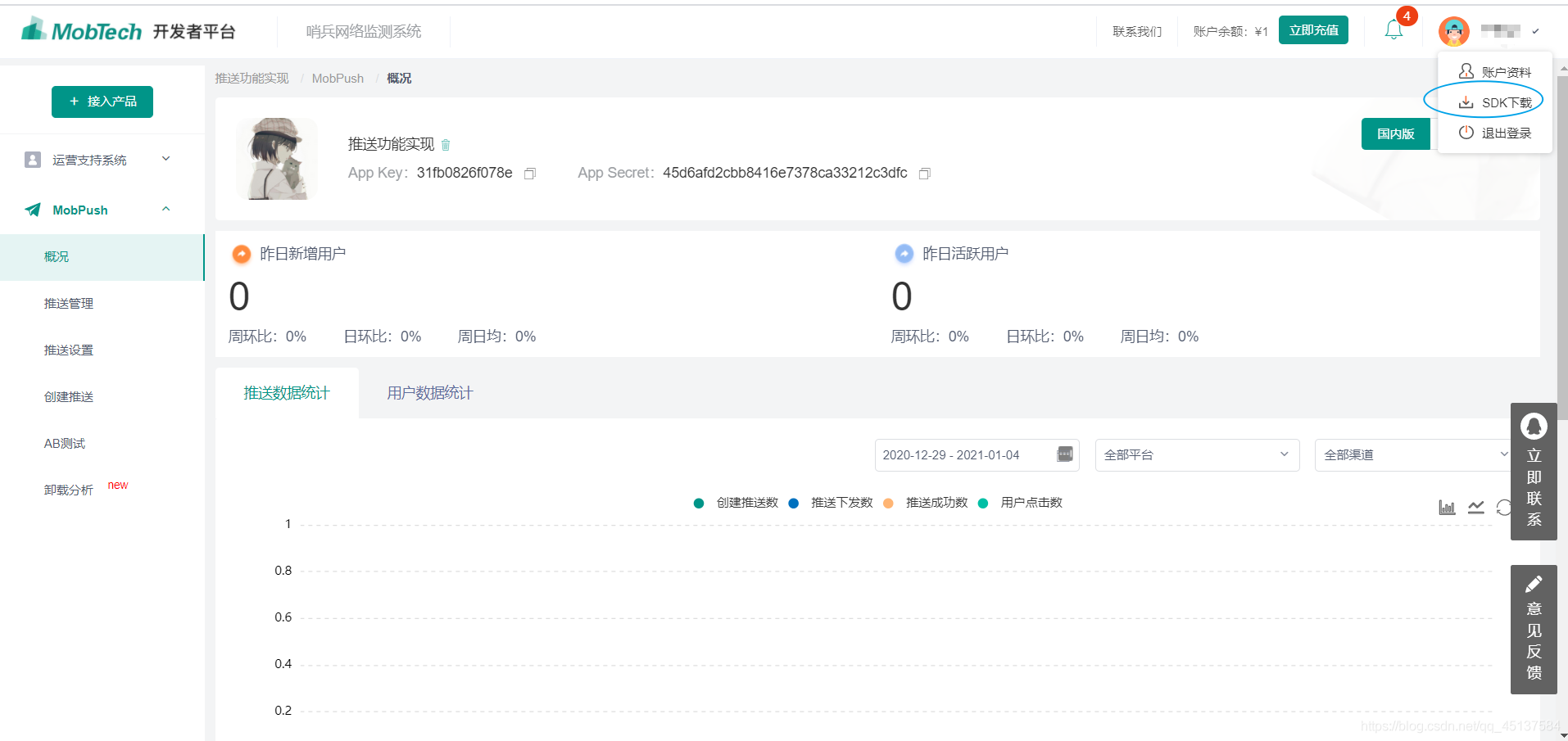Switch chart to bar view
The image size is (1568, 741).
tap(1448, 508)
